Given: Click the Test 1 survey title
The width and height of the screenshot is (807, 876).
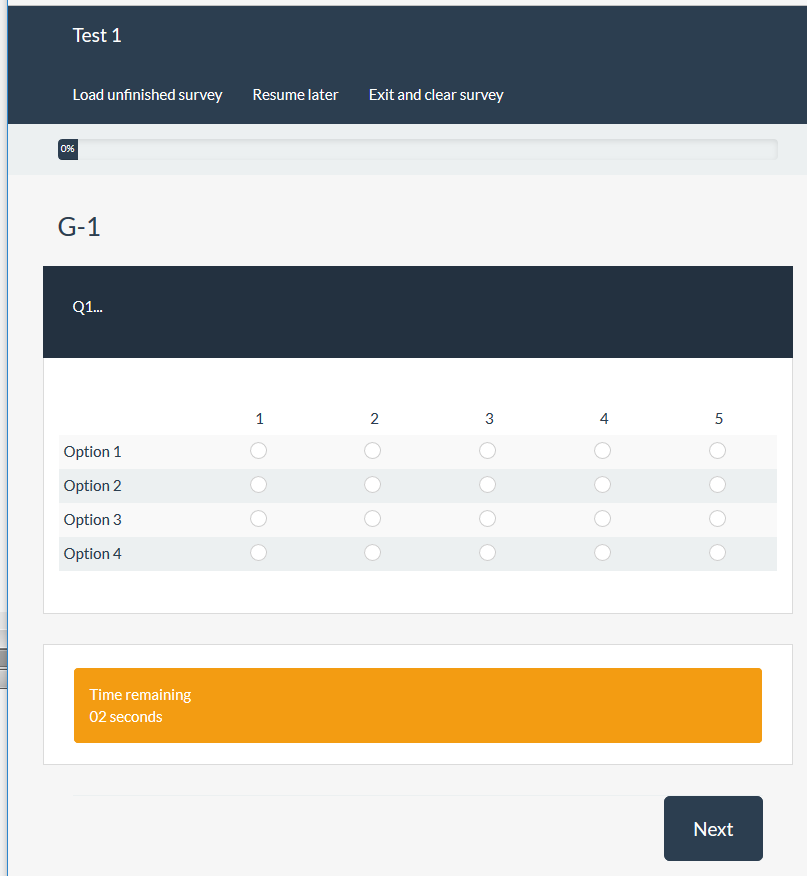Looking at the screenshot, I should click(97, 36).
